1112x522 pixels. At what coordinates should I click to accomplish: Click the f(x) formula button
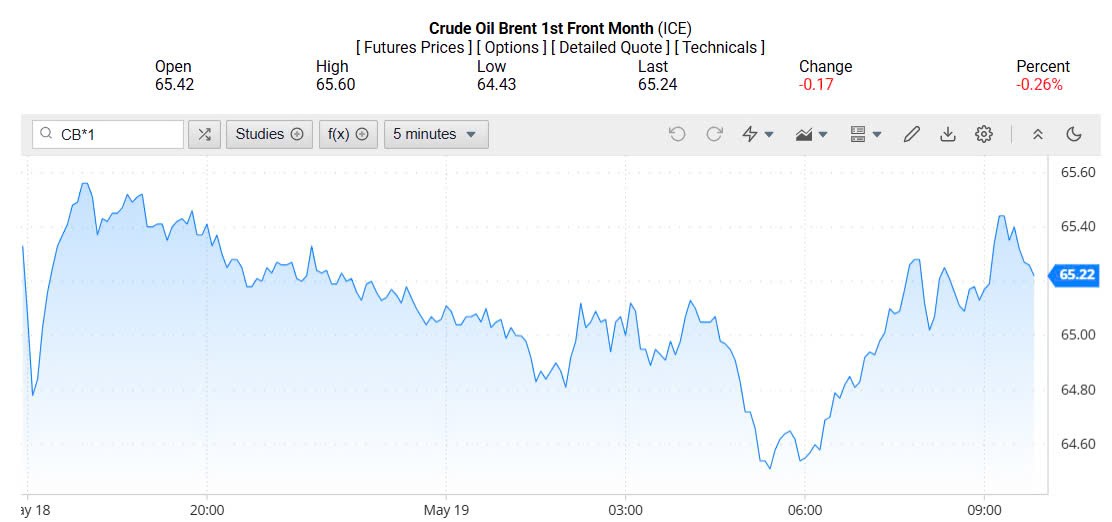point(348,134)
